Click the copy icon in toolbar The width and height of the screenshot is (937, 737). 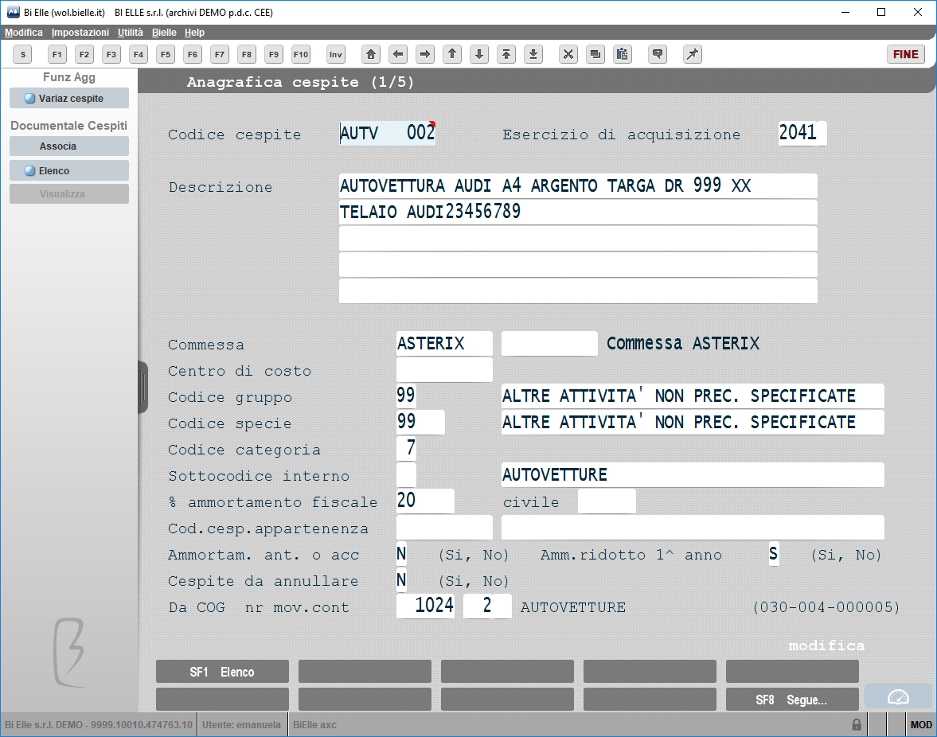(595, 54)
